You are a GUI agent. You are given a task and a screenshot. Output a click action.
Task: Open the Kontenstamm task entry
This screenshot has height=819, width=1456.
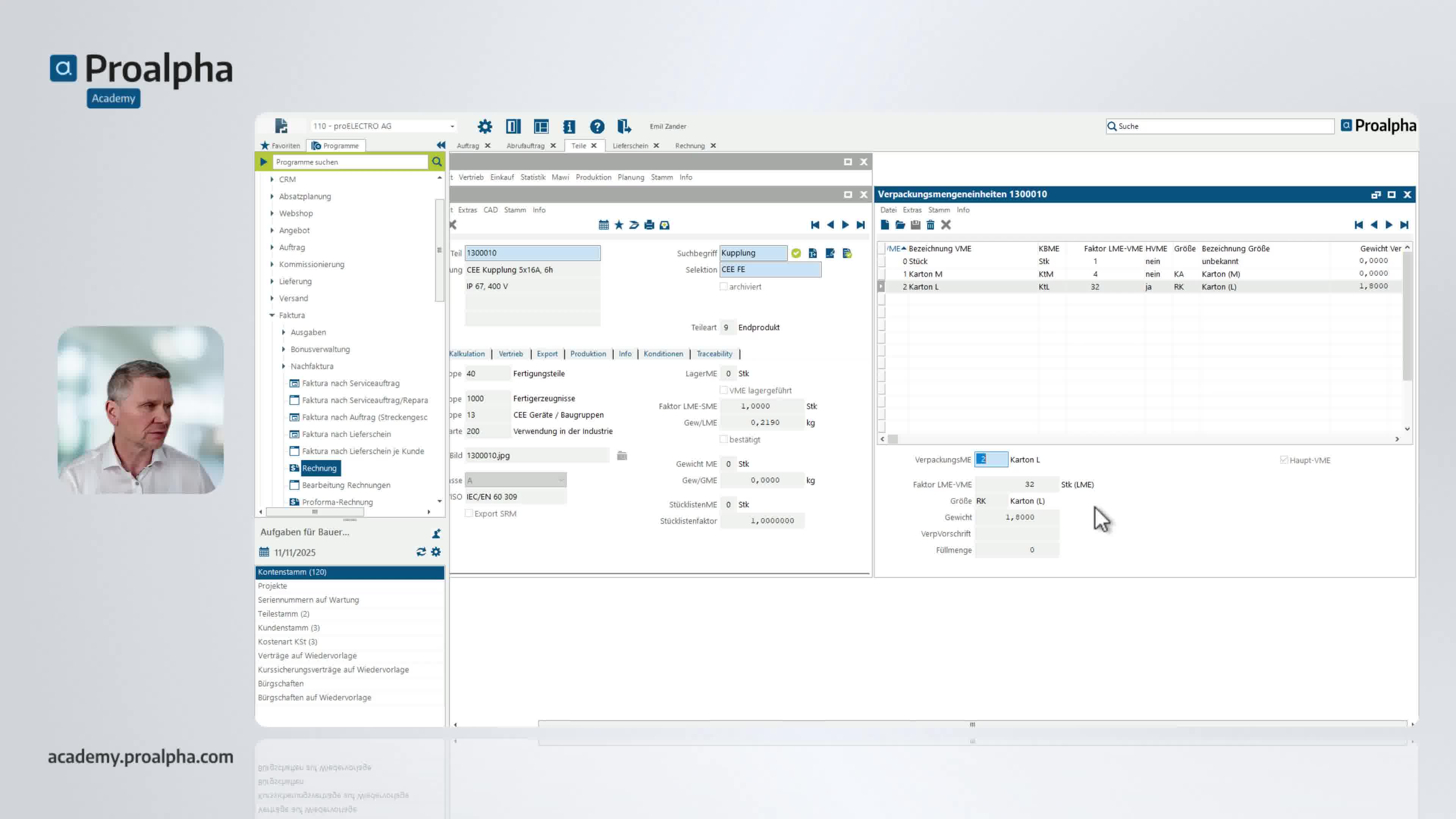click(292, 572)
